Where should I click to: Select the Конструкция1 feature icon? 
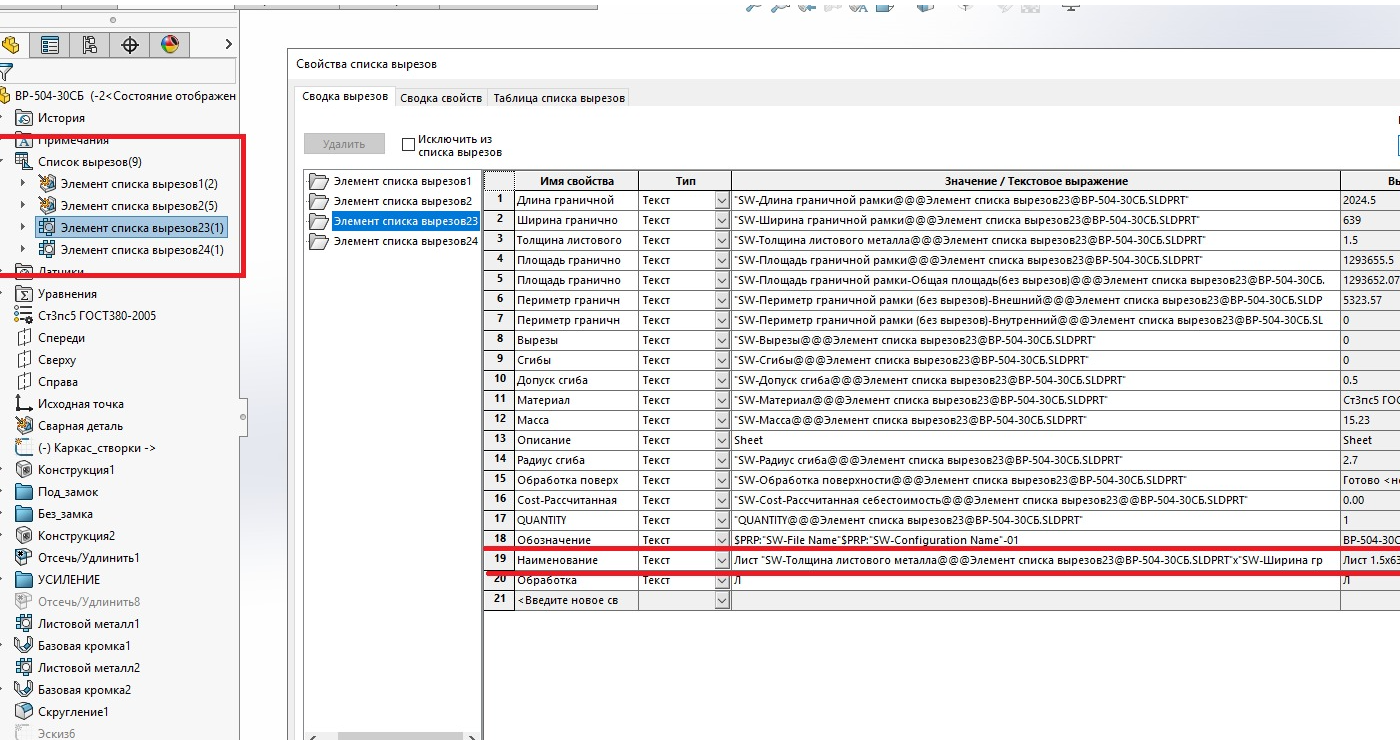click(x=24, y=470)
